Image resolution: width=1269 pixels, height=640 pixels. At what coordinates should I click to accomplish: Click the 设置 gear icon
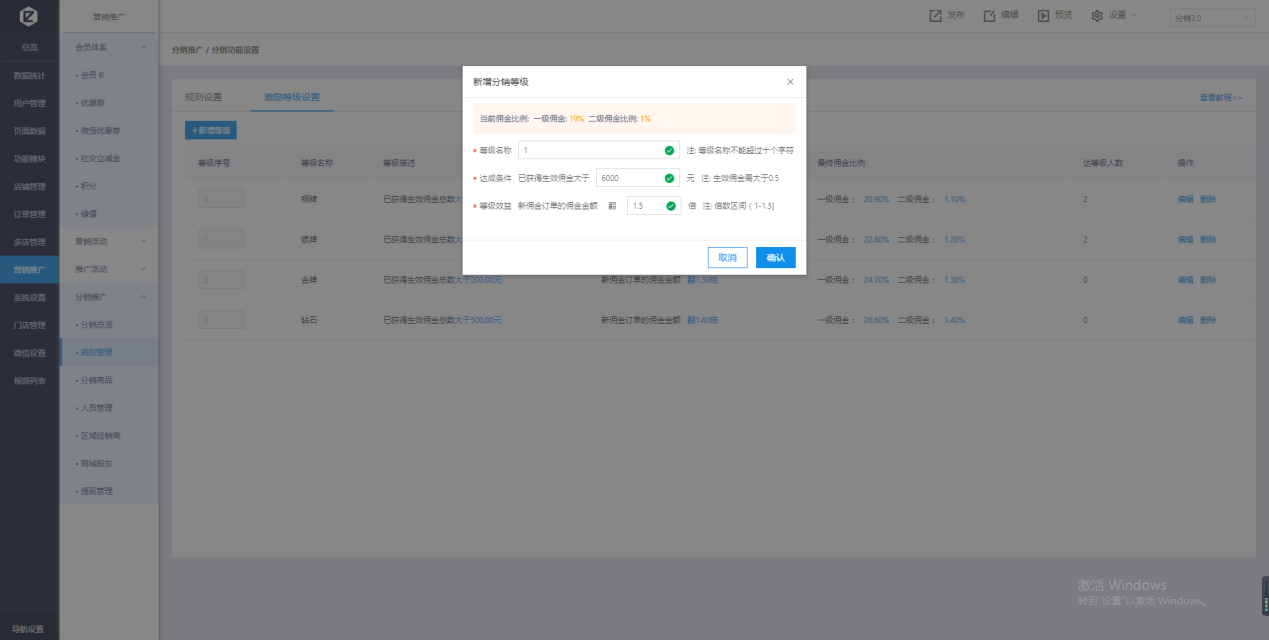click(x=1097, y=16)
